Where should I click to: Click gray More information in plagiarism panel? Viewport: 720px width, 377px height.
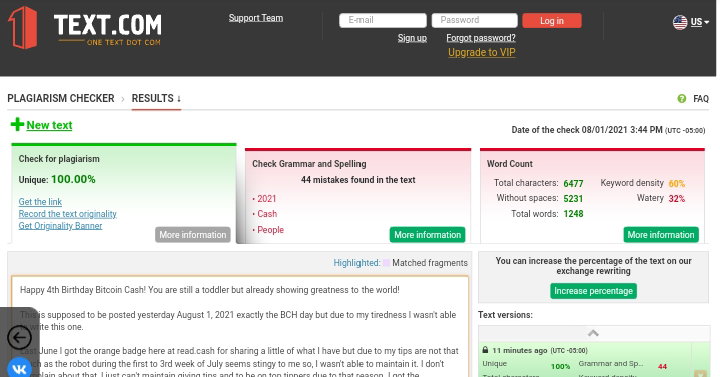[193, 235]
